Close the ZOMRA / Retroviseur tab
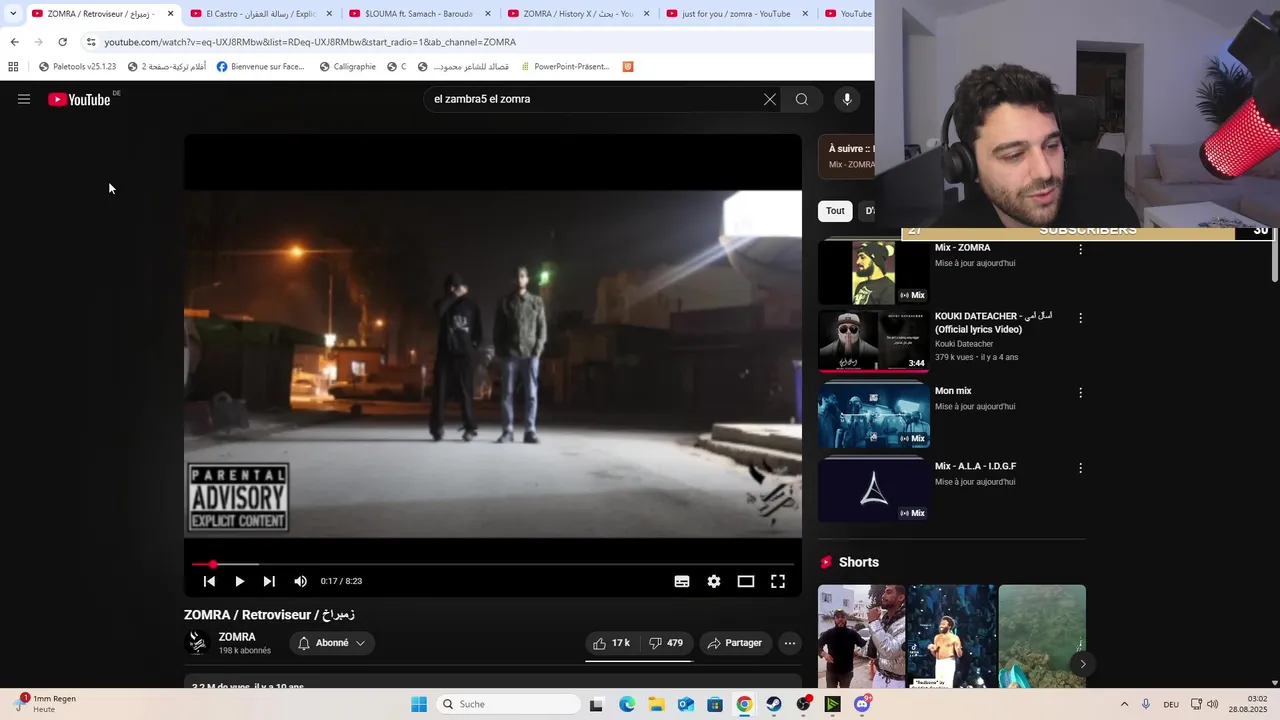Screen dimensions: 1280x720 pos(170,14)
